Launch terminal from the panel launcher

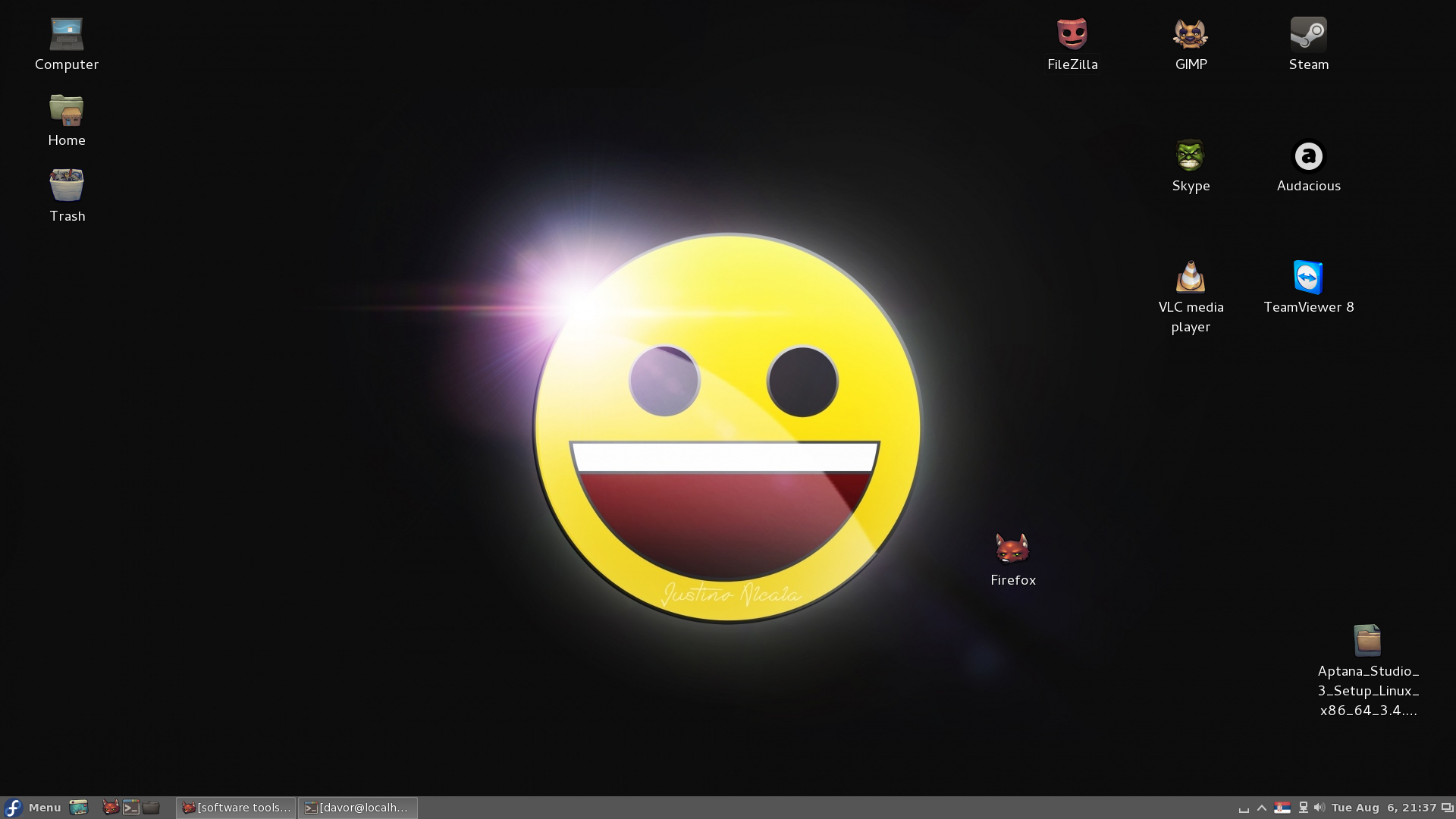[x=131, y=808]
